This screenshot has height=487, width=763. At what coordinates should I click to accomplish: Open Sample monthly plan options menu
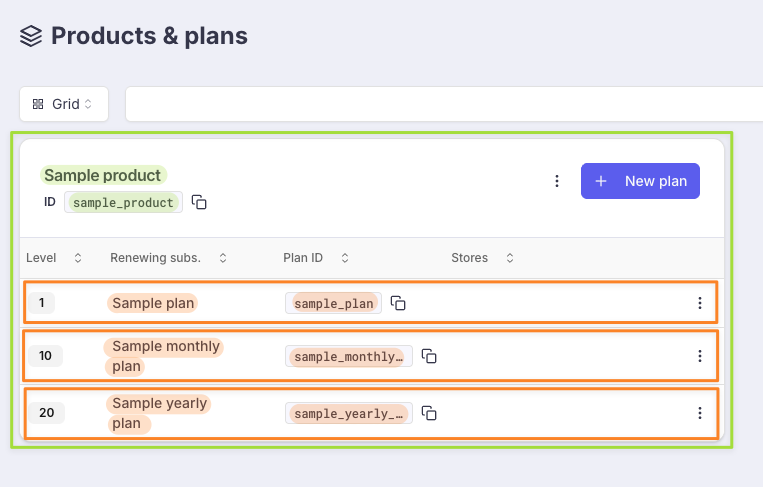tap(700, 356)
